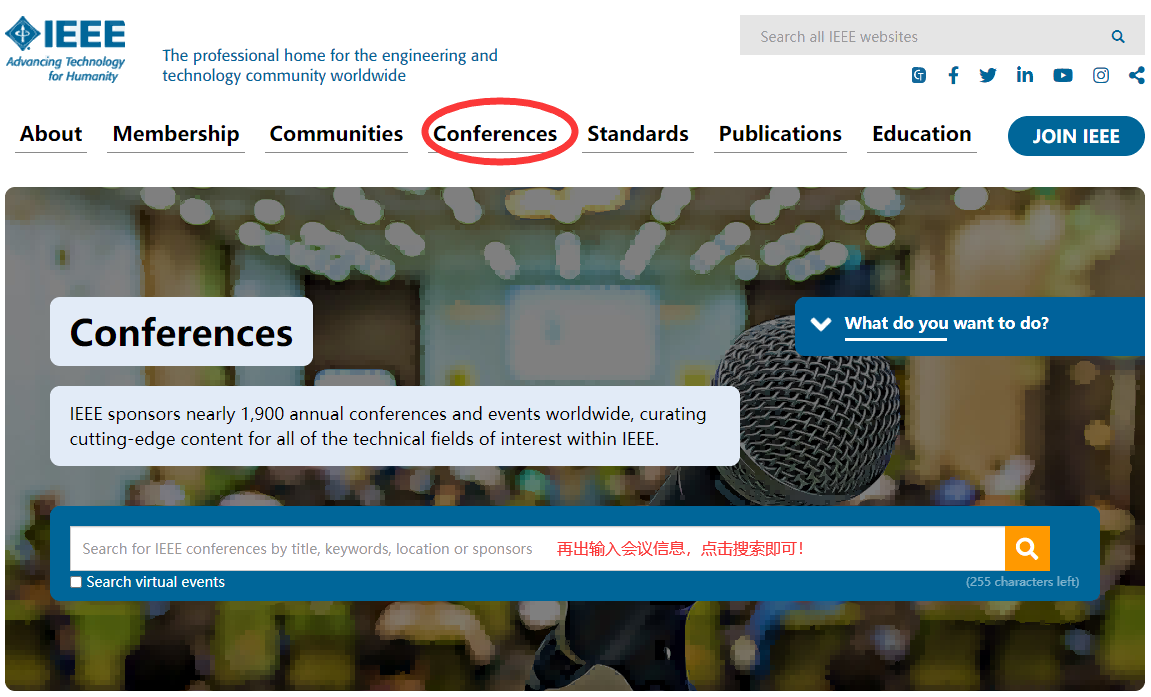Open the About menu
The height and width of the screenshot is (697, 1151).
tap(51, 134)
